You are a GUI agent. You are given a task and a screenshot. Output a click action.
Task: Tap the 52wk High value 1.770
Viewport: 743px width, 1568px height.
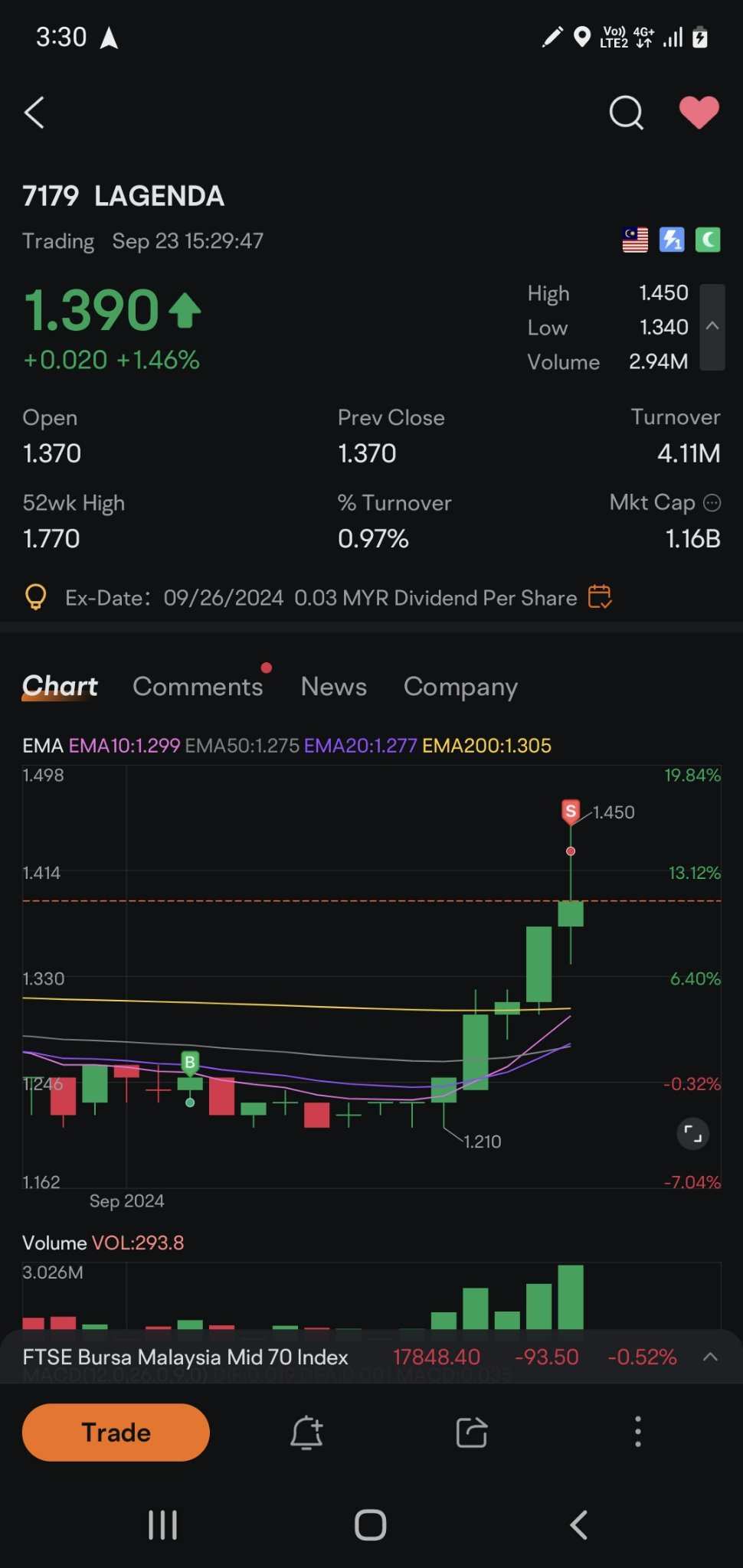coord(51,539)
